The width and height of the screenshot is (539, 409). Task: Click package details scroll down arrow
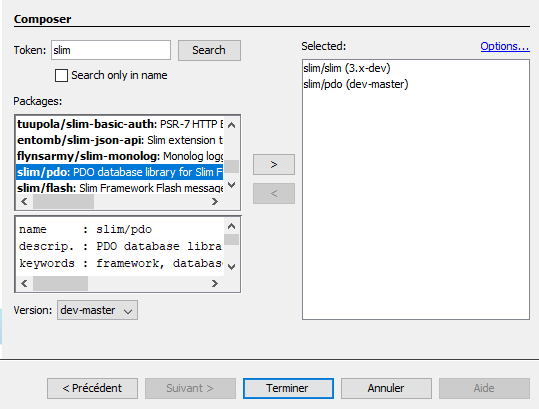pyautogui.click(x=232, y=267)
